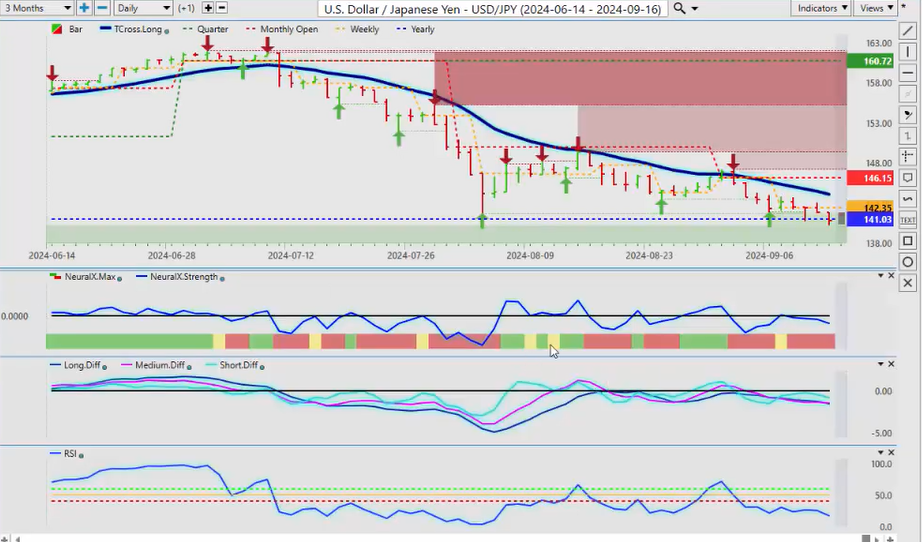Open the NeuralX panel options arrow

(x=881, y=276)
